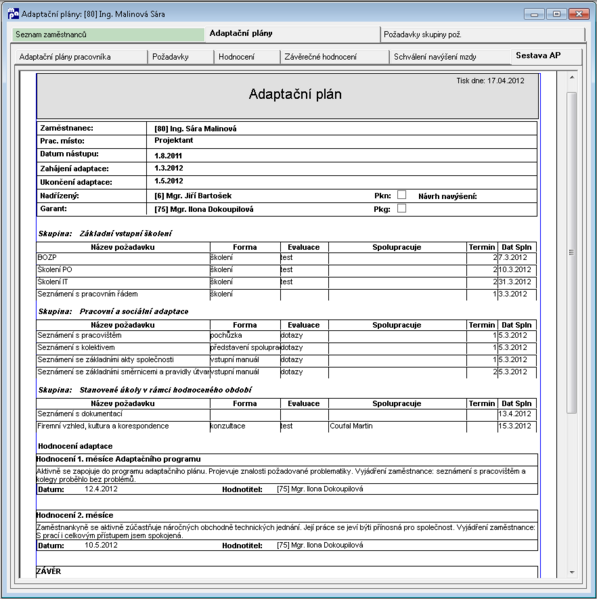Select the Schválení navýšení mzdy tab

tap(450, 57)
